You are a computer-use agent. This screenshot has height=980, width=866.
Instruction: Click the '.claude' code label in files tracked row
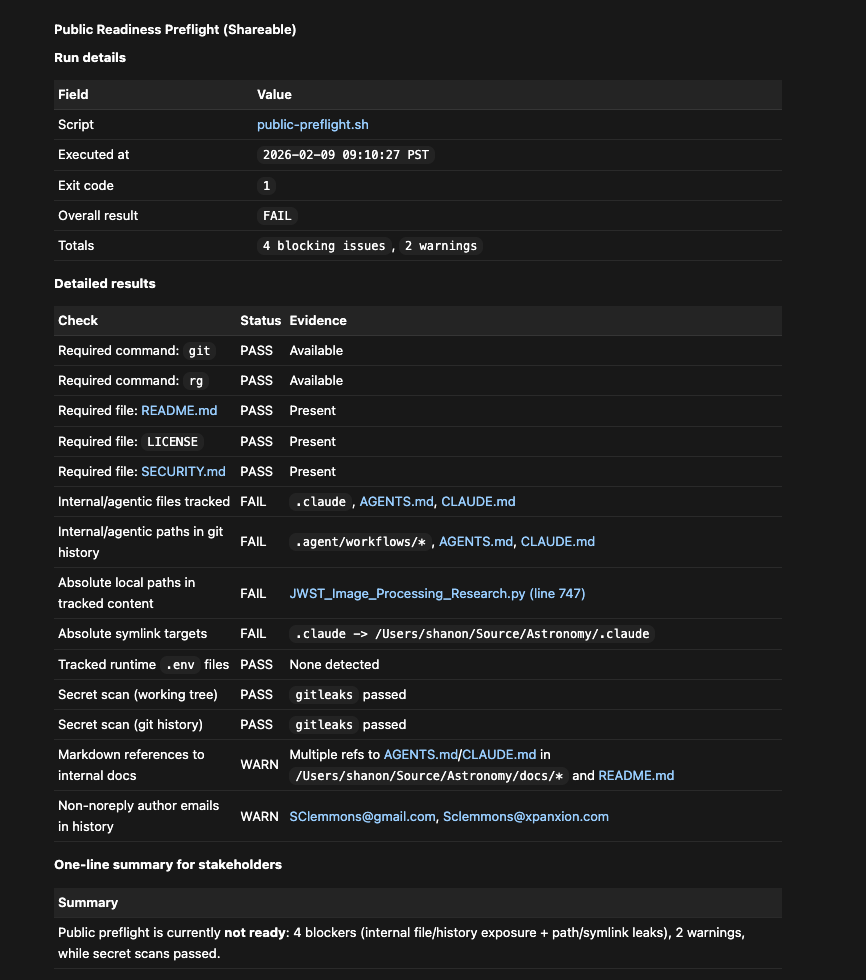click(x=321, y=501)
